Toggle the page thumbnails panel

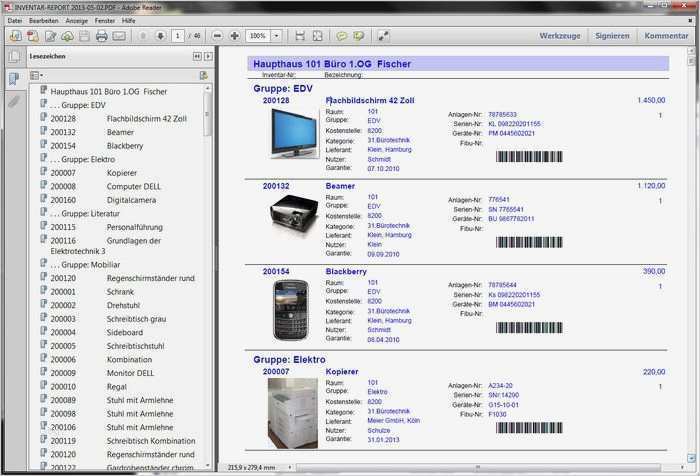pyautogui.click(x=13, y=56)
